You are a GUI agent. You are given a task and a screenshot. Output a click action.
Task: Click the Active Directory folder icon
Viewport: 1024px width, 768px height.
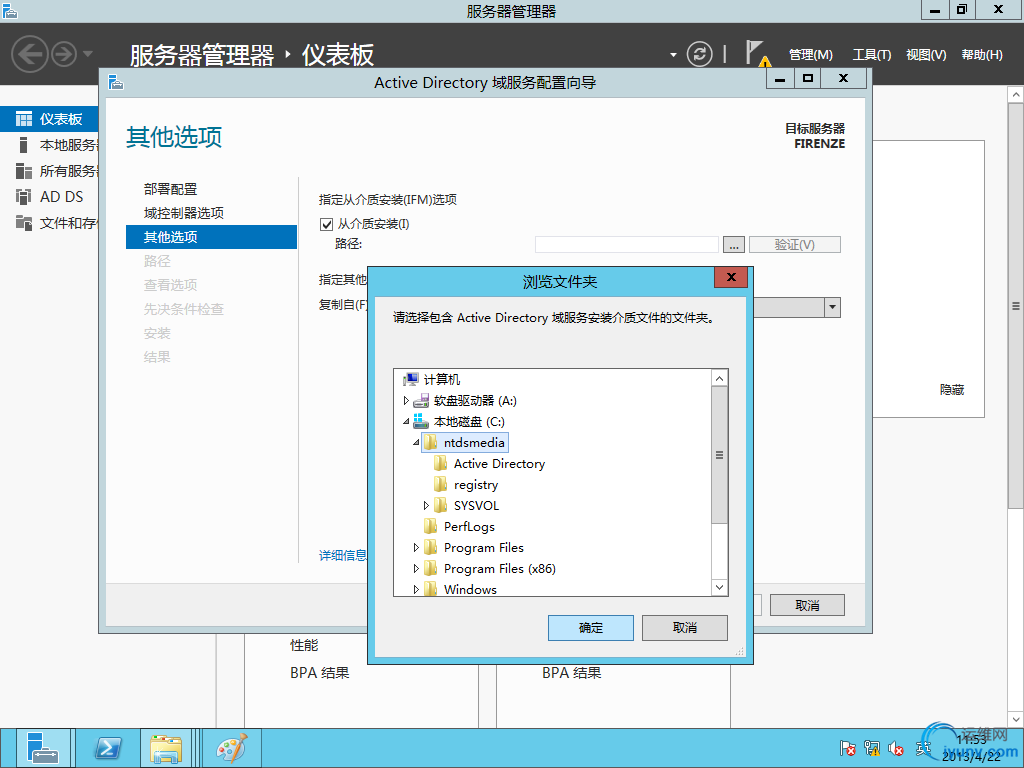click(x=441, y=464)
